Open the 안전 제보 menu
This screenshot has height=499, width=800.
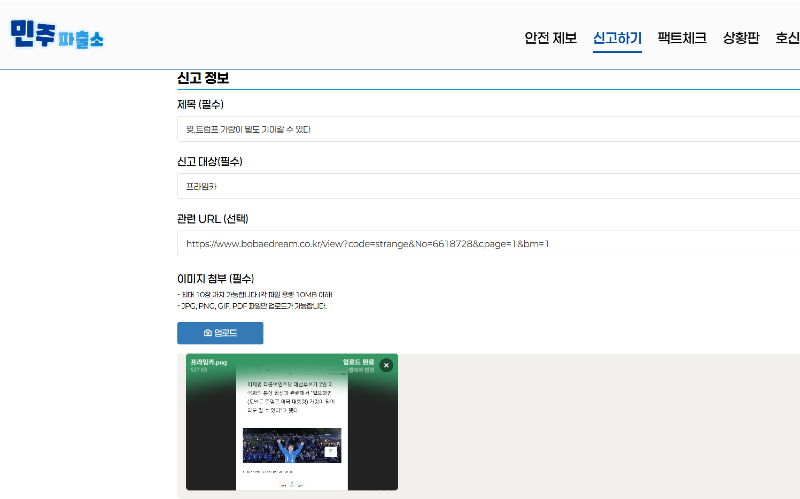[x=551, y=38]
